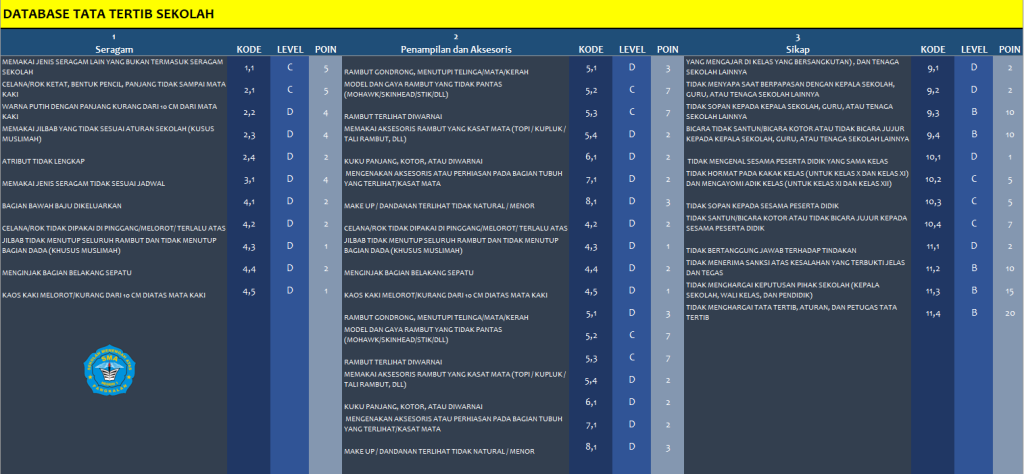Select 'TIDAK HORMAT PADA KAKAK KELAS' cell
The image size is (1024, 474).
pyautogui.click(x=798, y=179)
